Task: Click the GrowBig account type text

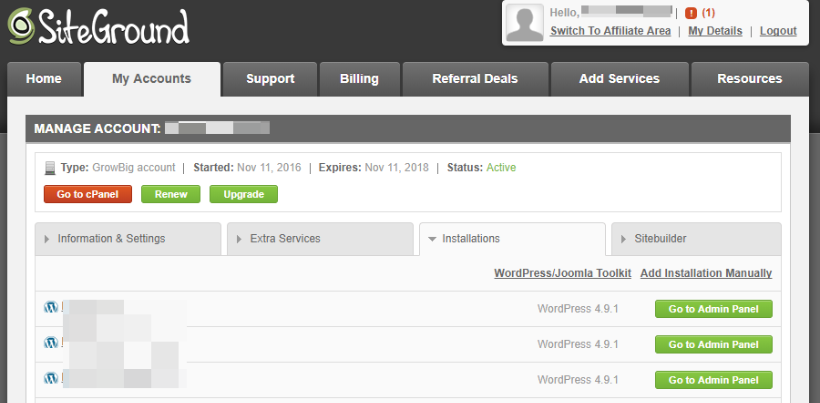Action: (133, 168)
